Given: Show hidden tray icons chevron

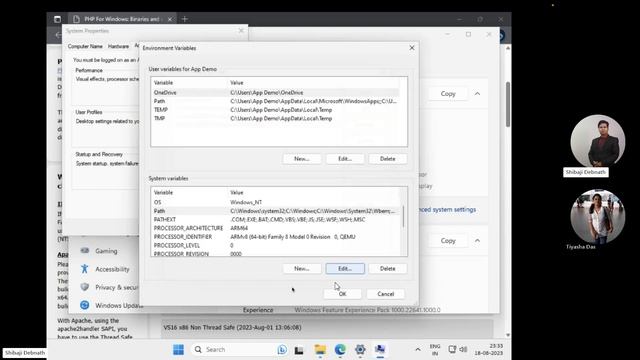Looking at the screenshot, I should pos(418,349).
